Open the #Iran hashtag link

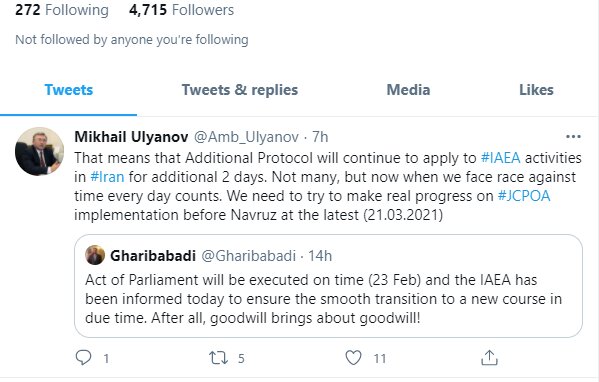(x=107, y=177)
